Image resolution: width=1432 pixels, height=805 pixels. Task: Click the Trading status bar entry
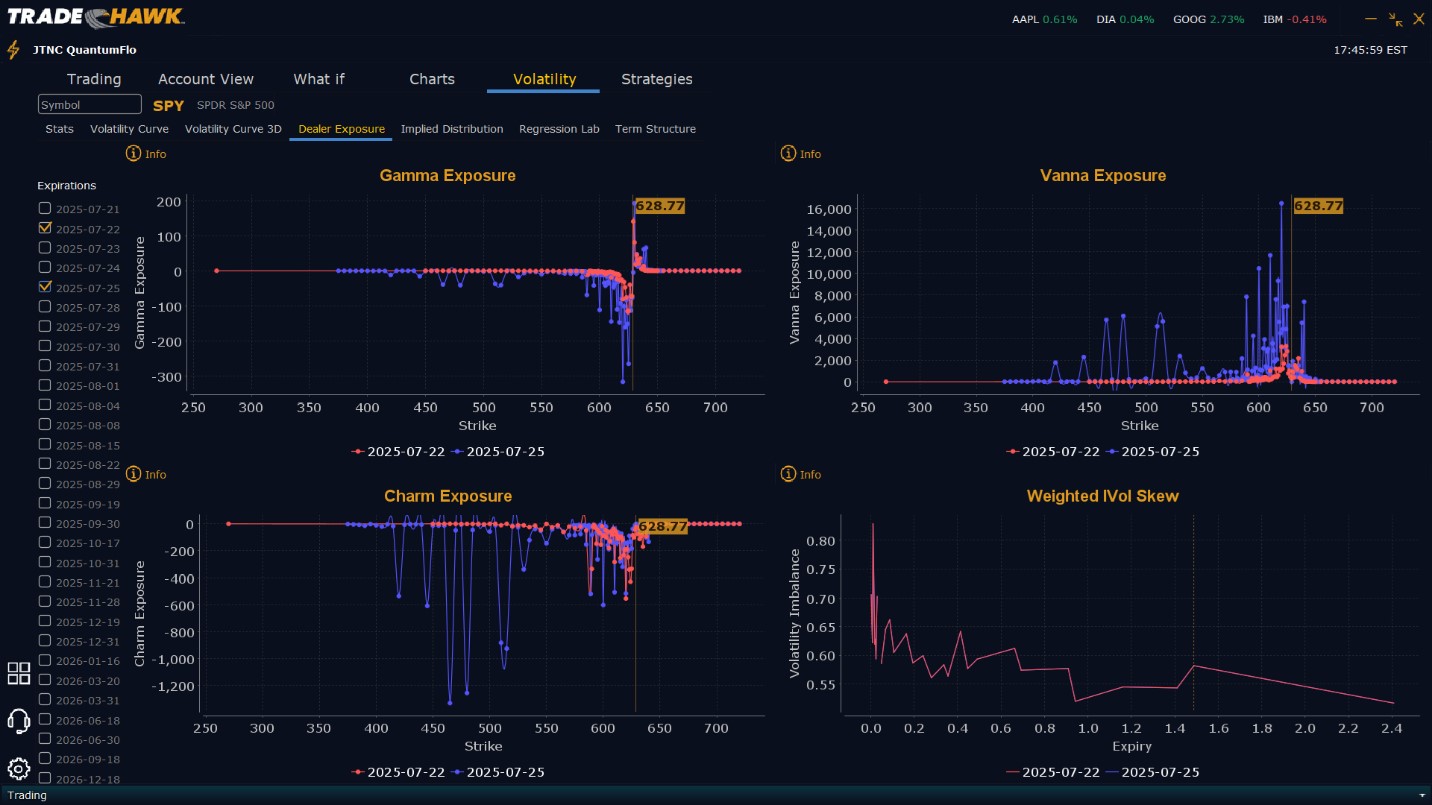tap(27, 795)
